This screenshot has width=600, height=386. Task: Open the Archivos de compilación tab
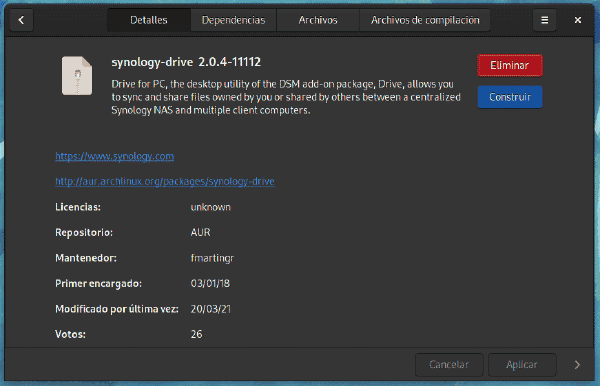point(425,20)
